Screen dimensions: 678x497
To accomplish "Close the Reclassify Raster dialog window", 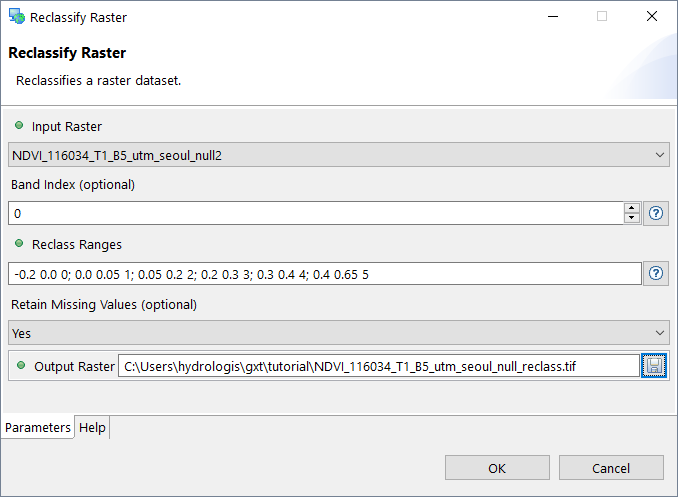I will 651,17.
